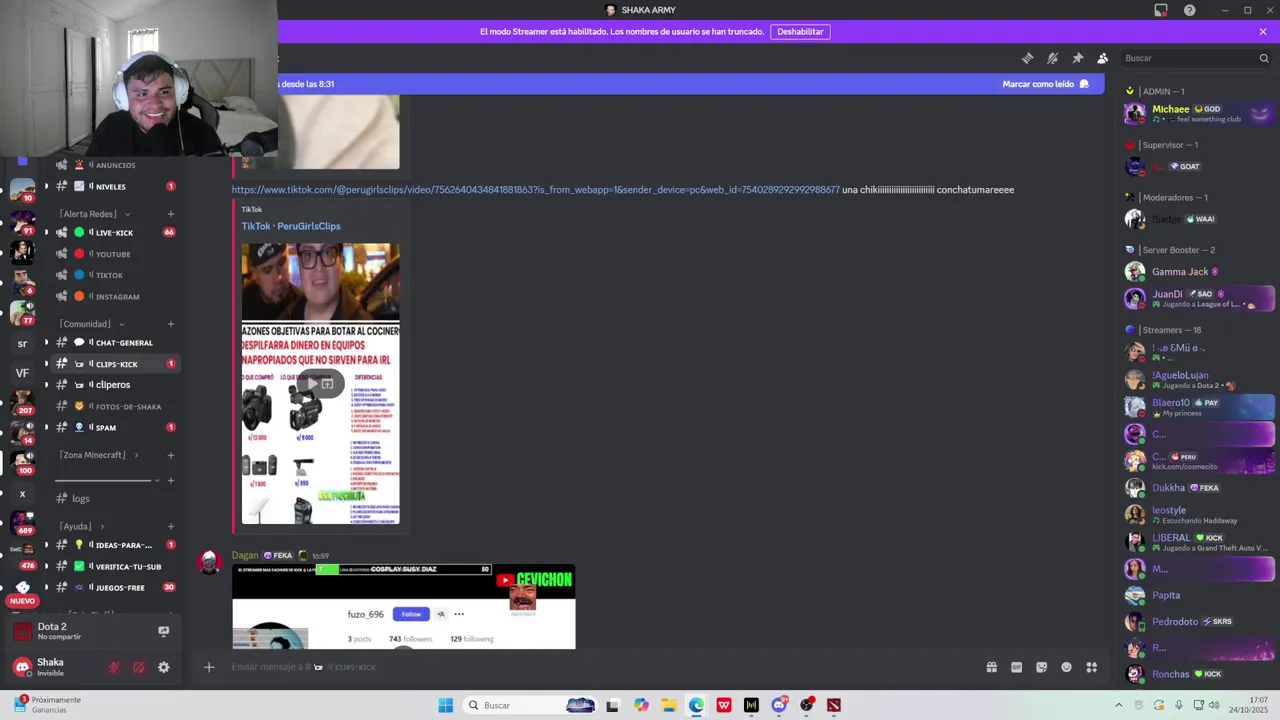The height and width of the screenshot is (720, 1280).
Task: Open the Discord taskbar icon
Action: 779,705
